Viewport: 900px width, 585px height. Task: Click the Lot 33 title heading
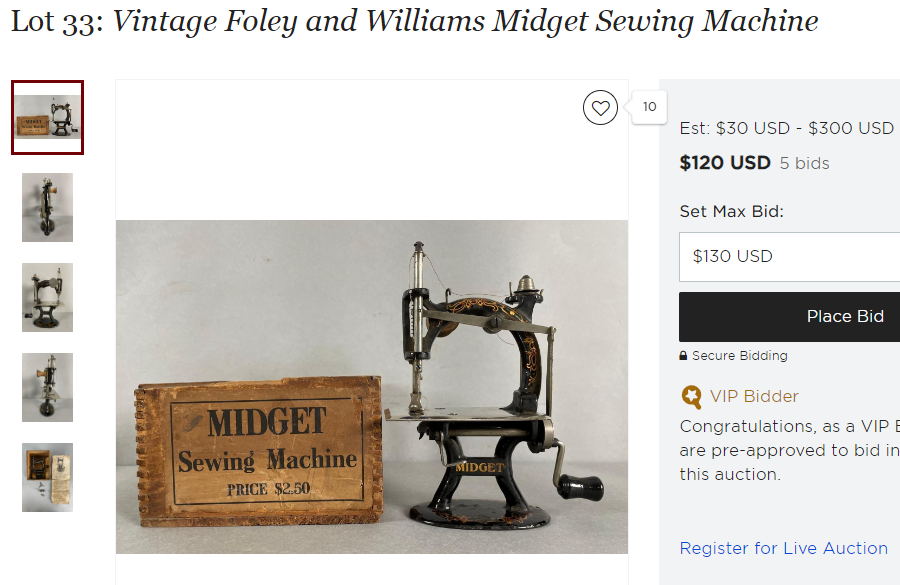(x=414, y=21)
